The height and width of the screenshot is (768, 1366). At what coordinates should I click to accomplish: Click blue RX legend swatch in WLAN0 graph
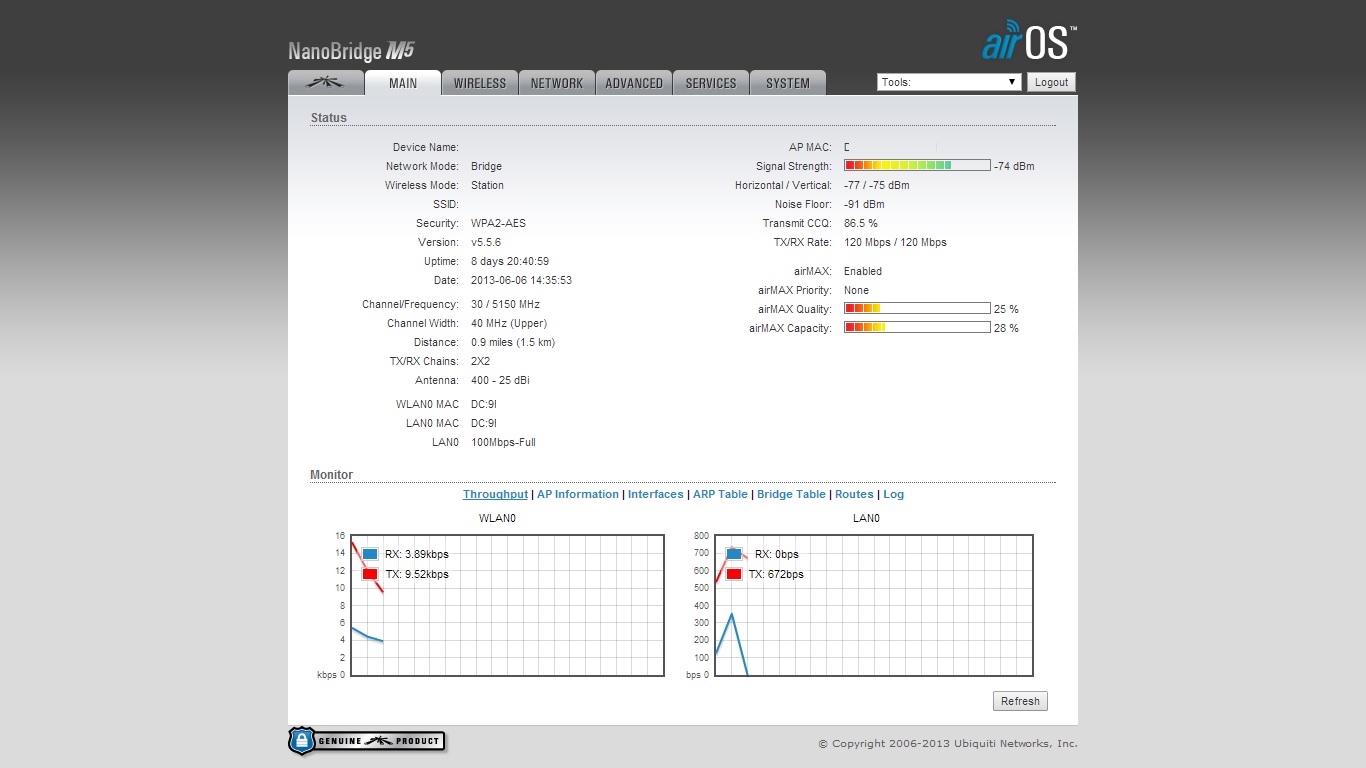pyautogui.click(x=370, y=554)
